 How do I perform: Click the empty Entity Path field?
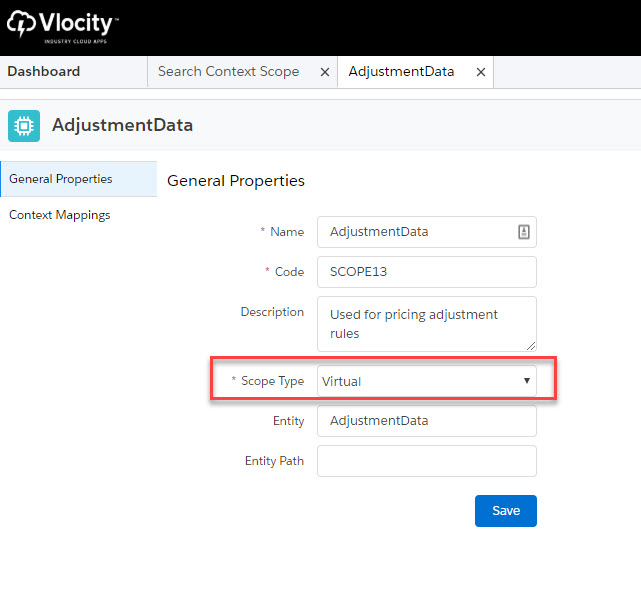tap(426, 461)
